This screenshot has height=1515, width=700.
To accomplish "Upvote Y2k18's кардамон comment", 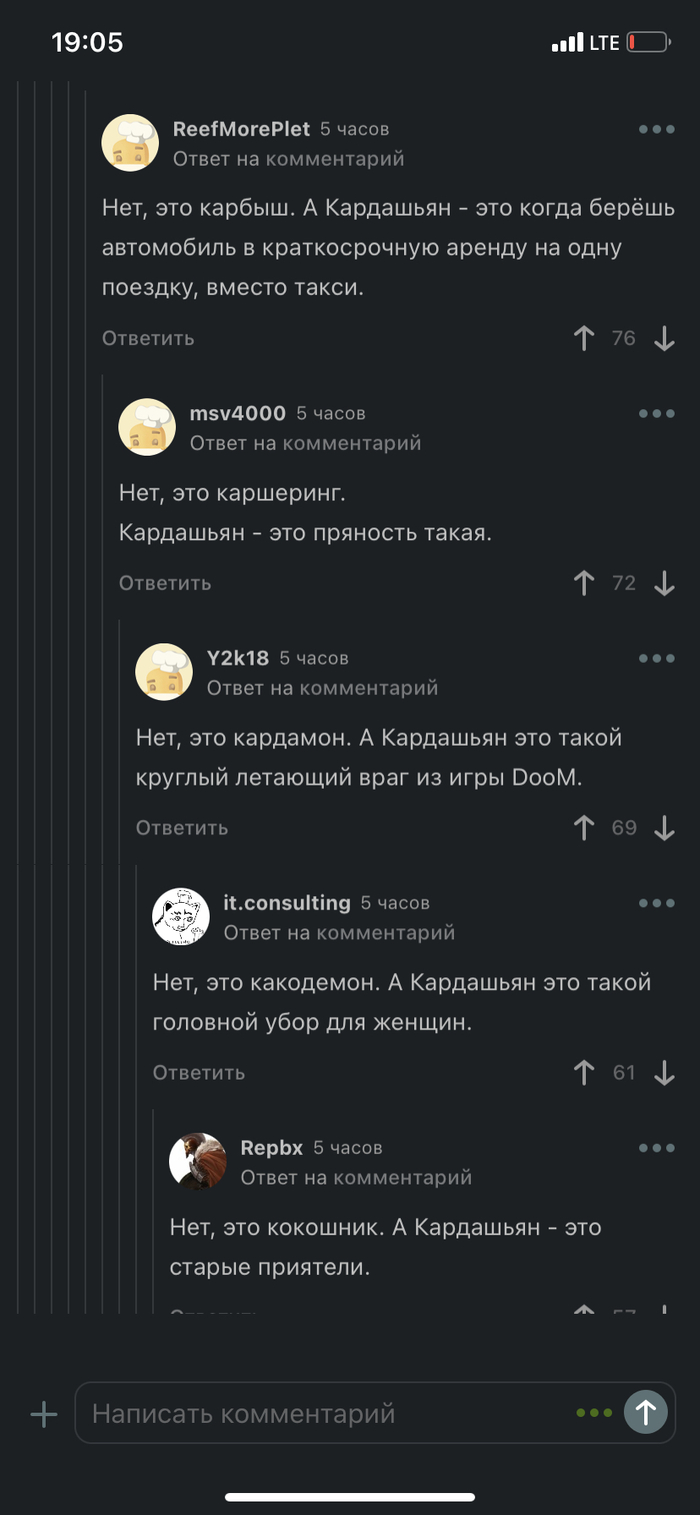I will pos(584,828).
